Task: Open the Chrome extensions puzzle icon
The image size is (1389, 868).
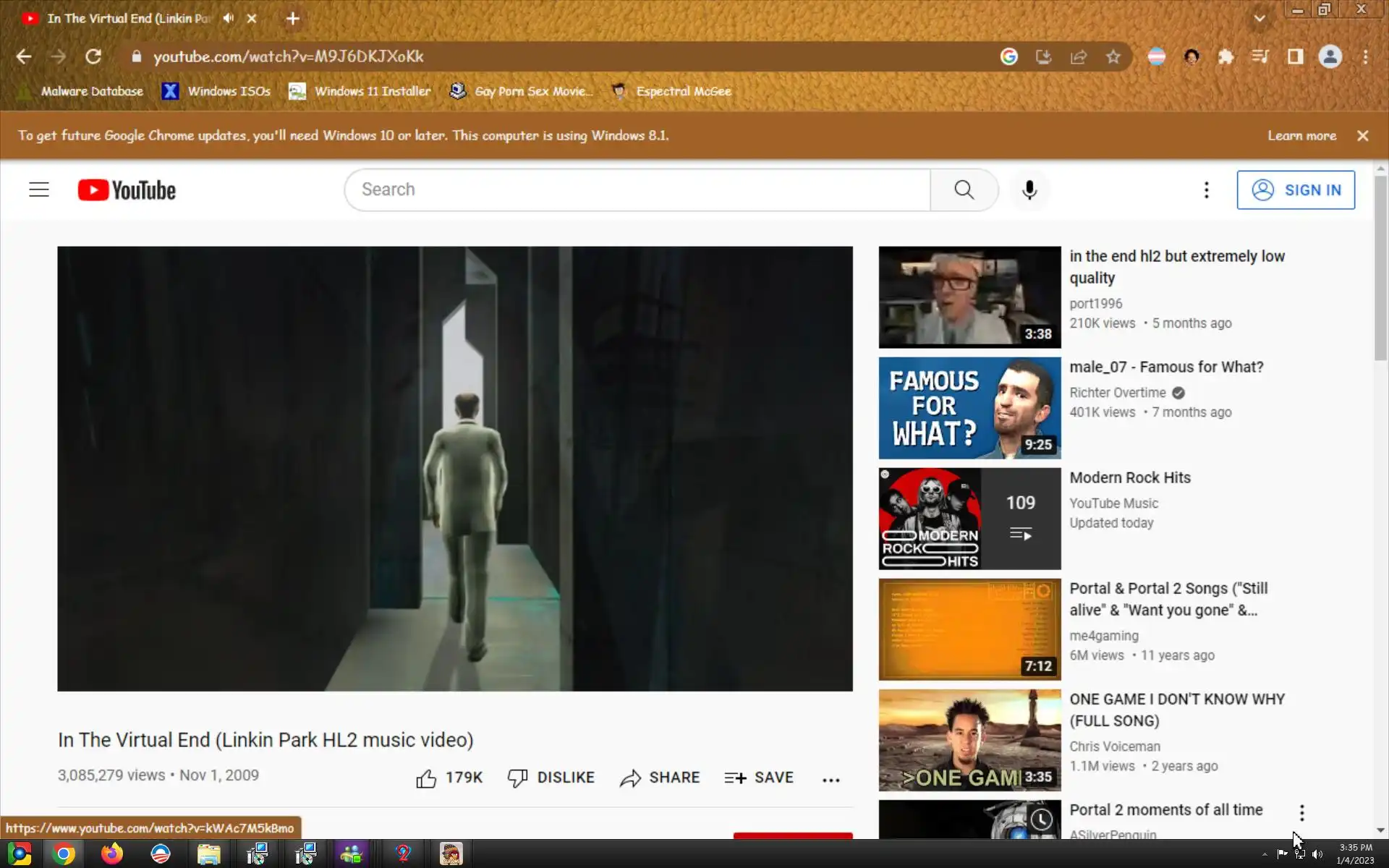Action: pos(1226,56)
